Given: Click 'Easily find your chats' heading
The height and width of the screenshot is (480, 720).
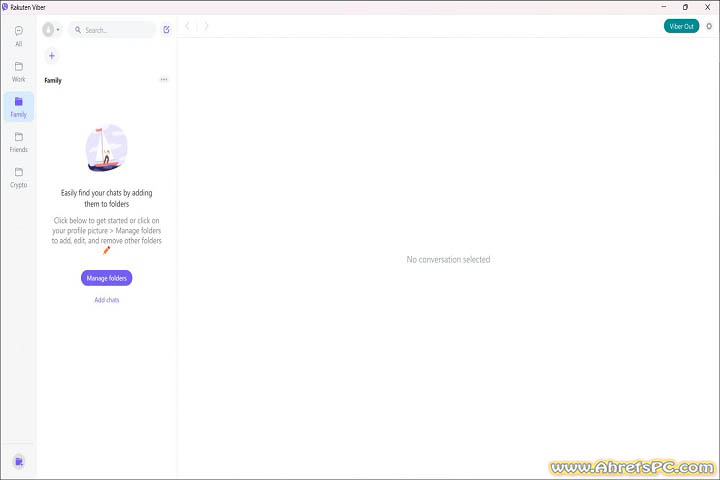Looking at the screenshot, I should (x=107, y=198).
